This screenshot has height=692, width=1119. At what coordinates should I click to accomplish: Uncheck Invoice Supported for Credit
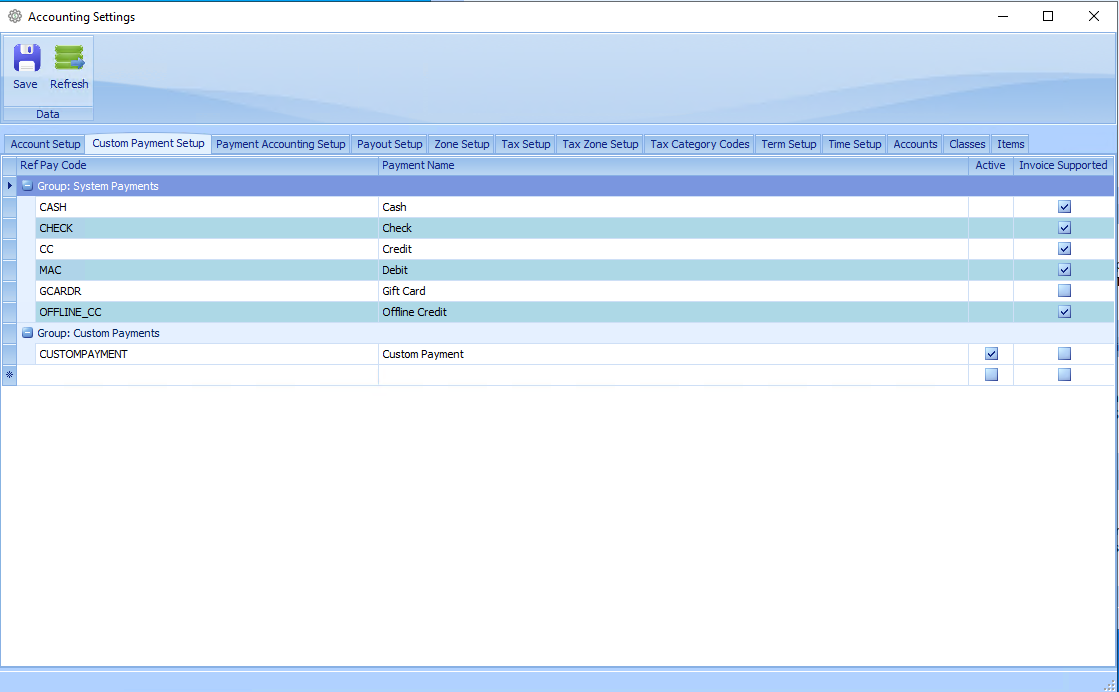tap(1064, 249)
